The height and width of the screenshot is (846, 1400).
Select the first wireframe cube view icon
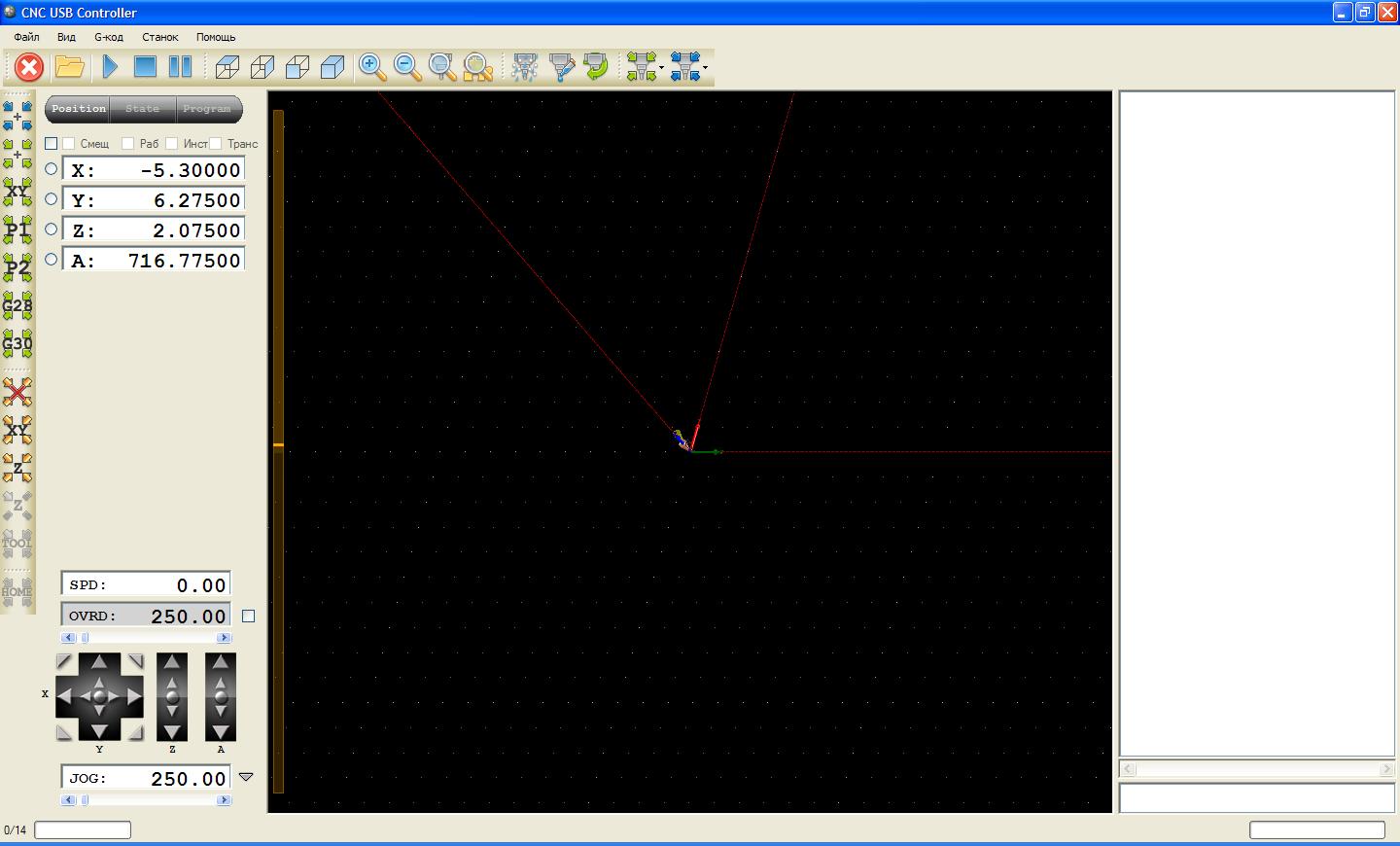227,67
